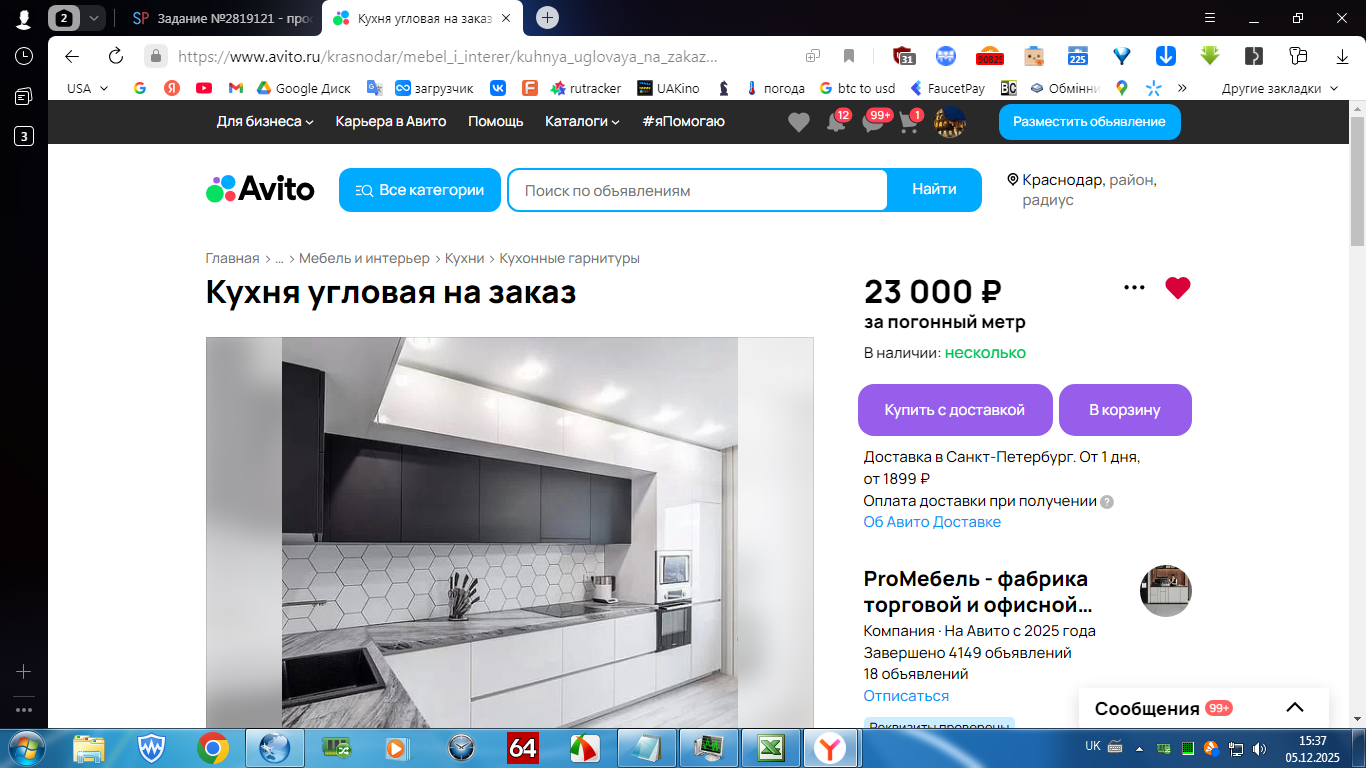The width and height of the screenshot is (1366, 768).
Task: Click the page vertical scrollbar thumb
Action: pyautogui.click(x=1357, y=180)
